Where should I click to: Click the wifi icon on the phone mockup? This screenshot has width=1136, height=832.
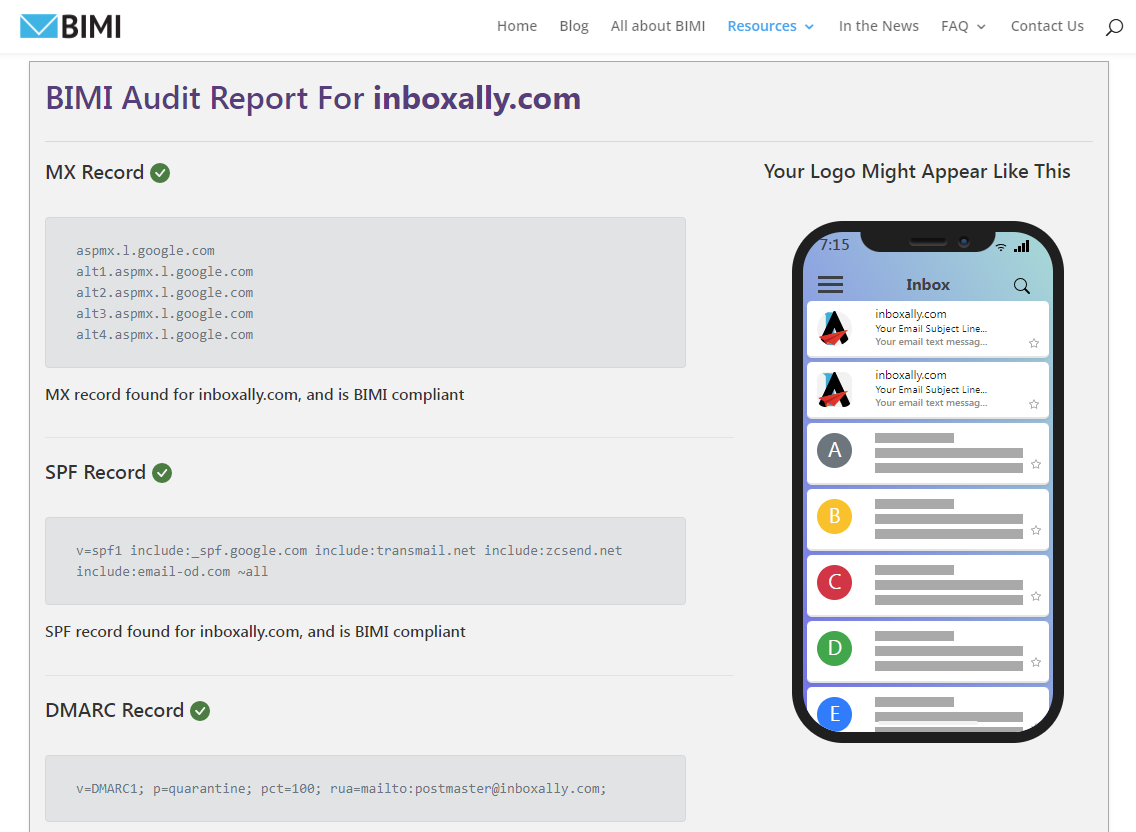1001,245
